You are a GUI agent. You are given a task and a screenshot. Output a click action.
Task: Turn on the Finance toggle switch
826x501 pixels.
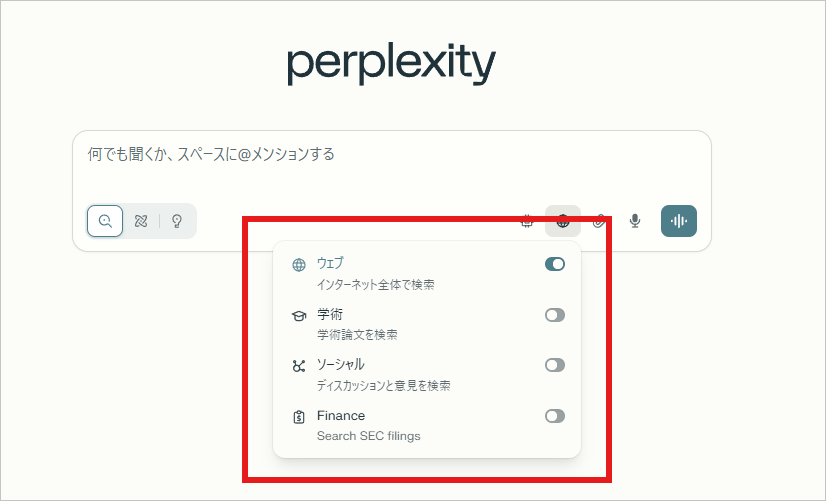tap(555, 416)
